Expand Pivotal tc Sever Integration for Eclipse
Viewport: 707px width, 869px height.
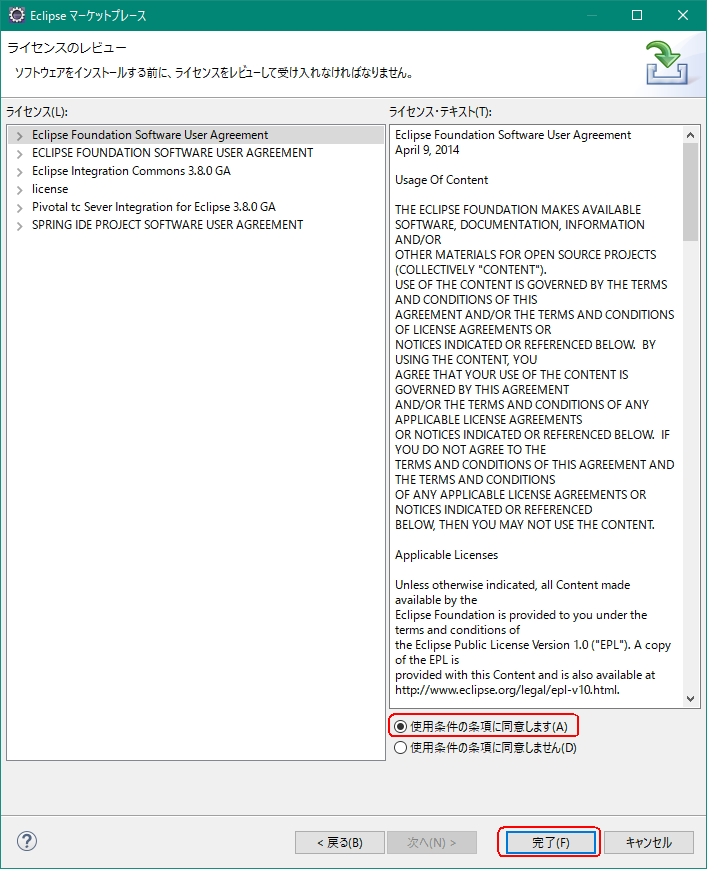[x=19, y=208]
